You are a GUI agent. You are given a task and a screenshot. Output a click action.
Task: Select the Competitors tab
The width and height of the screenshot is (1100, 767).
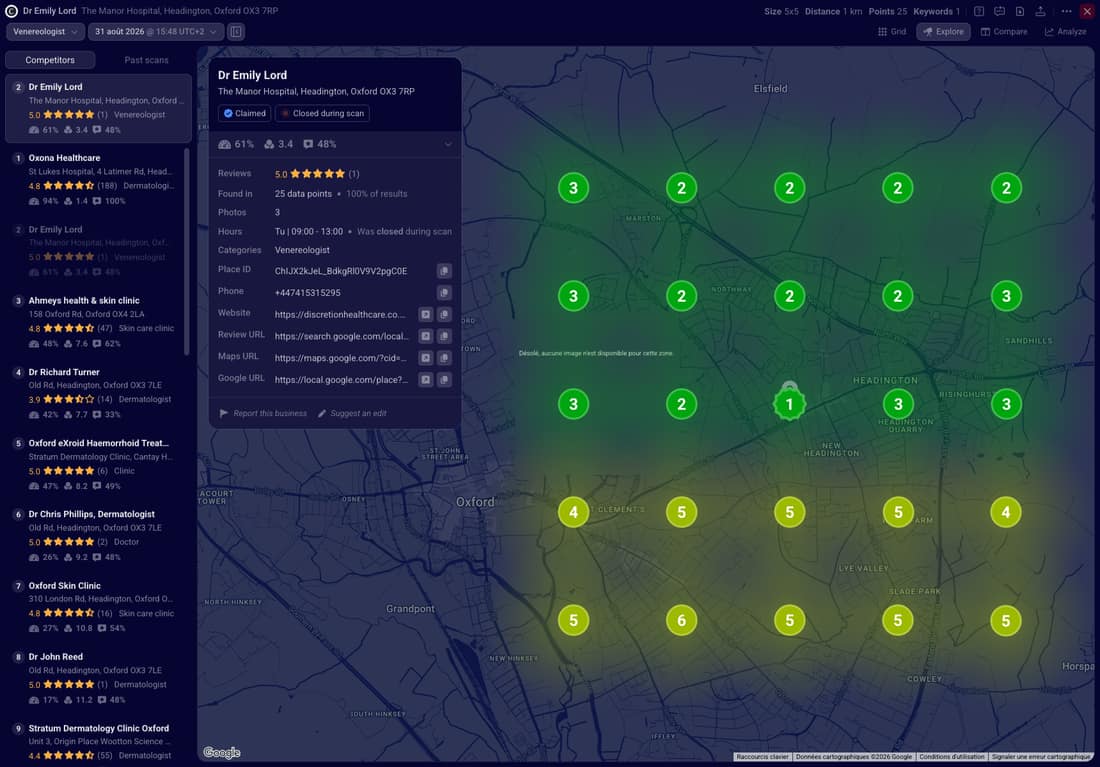pos(50,60)
